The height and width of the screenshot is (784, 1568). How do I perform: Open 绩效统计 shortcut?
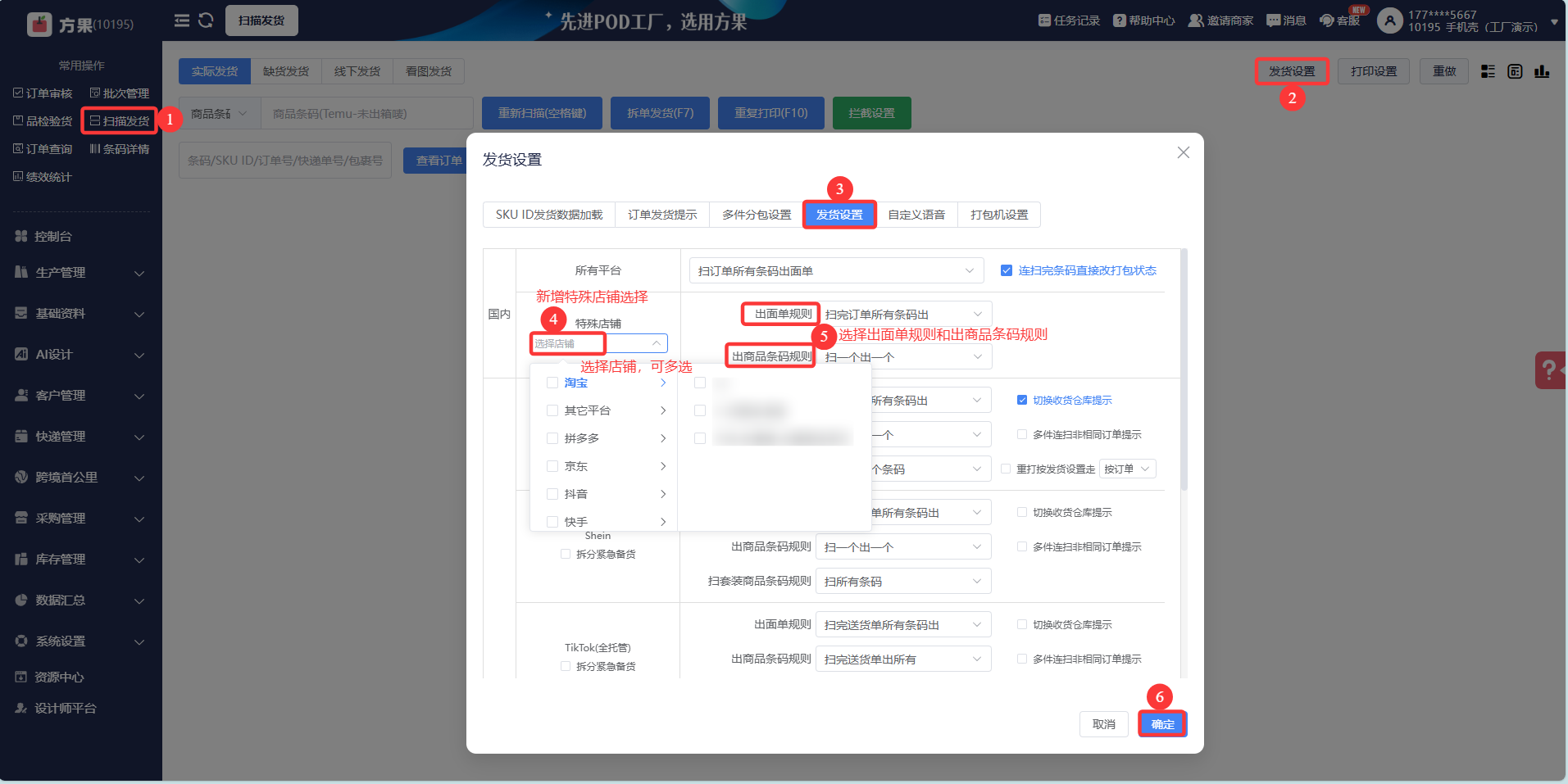[43, 177]
